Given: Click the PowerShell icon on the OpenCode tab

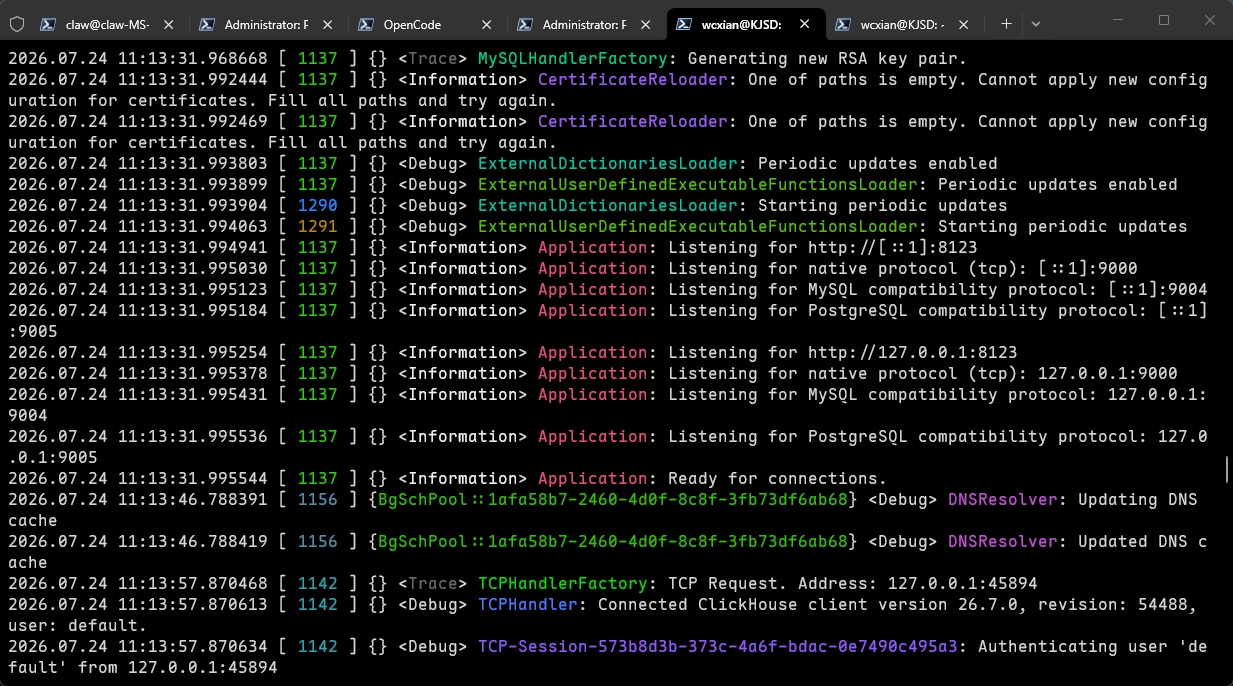Looking at the screenshot, I should [366, 23].
